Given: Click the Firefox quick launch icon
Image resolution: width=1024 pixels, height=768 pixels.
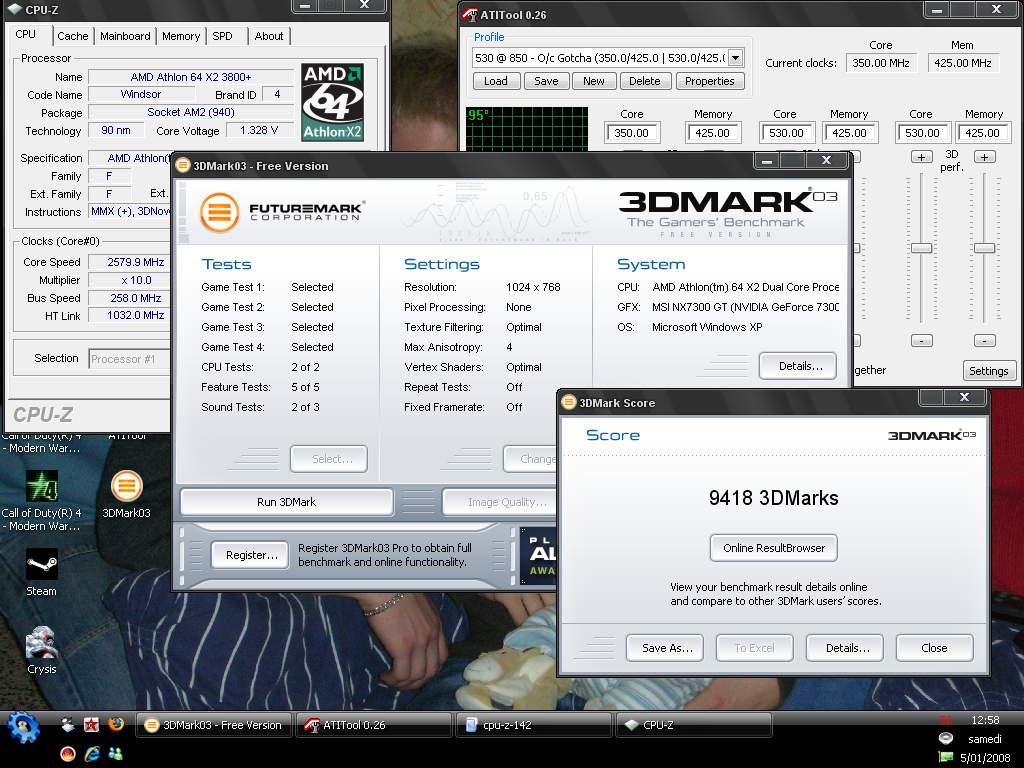Looking at the screenshot, I should (x=116, y=724).
